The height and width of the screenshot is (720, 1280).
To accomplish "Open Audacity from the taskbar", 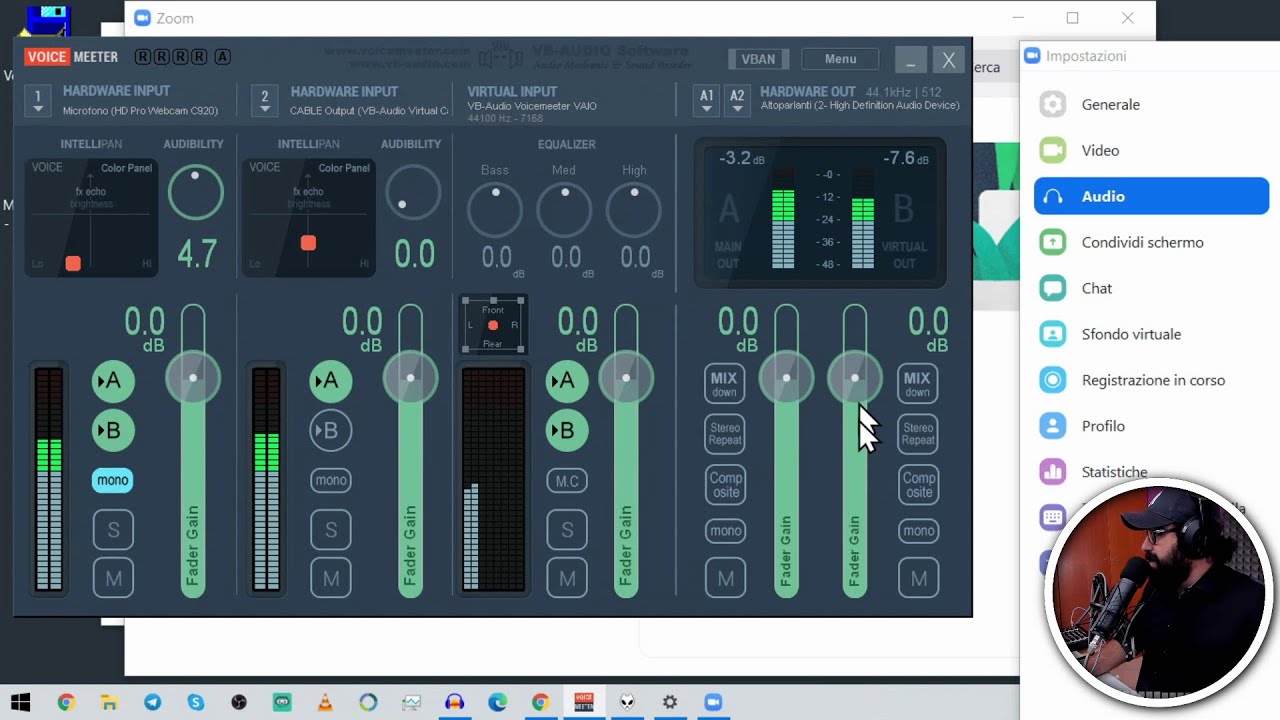I will pos(455,702).
